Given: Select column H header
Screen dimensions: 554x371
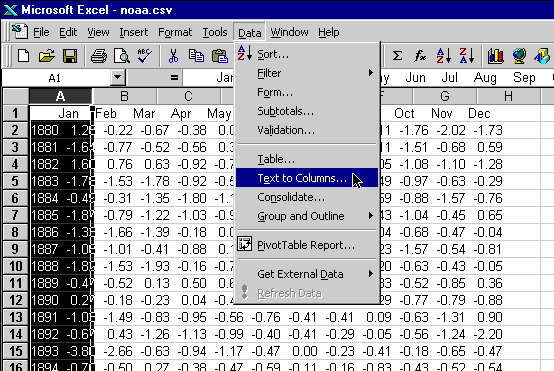Looking at the screenshot, I should tap(508, 96).
